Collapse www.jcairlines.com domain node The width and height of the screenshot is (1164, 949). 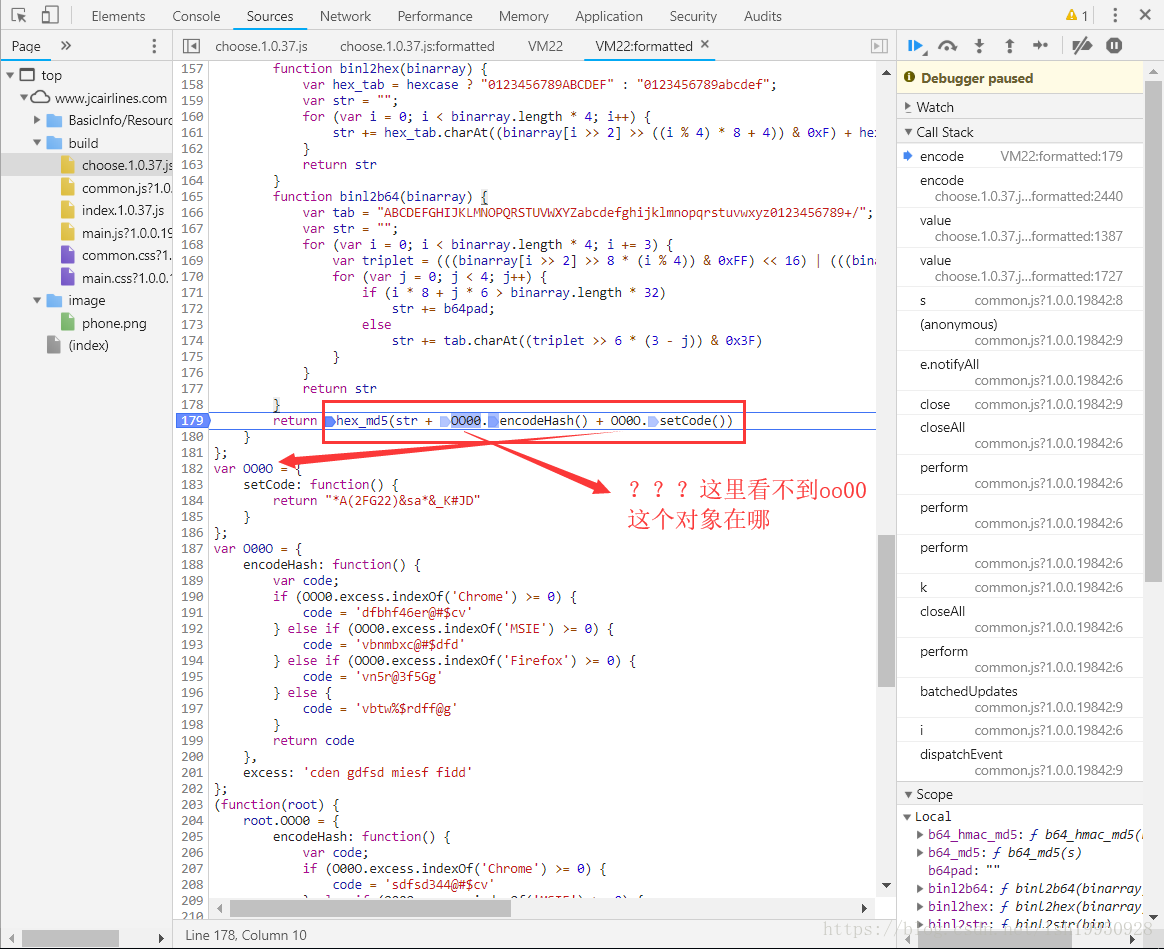tap(24, 97)
